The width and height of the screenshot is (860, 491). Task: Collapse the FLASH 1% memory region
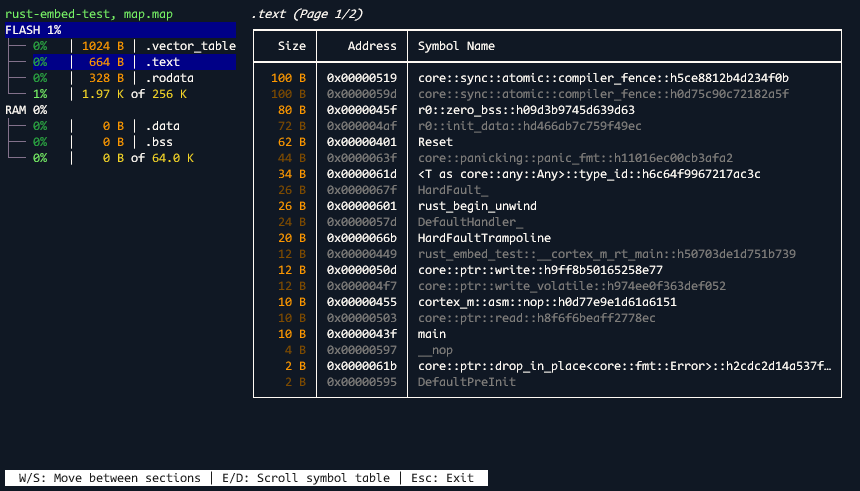[x=32, y=30]
